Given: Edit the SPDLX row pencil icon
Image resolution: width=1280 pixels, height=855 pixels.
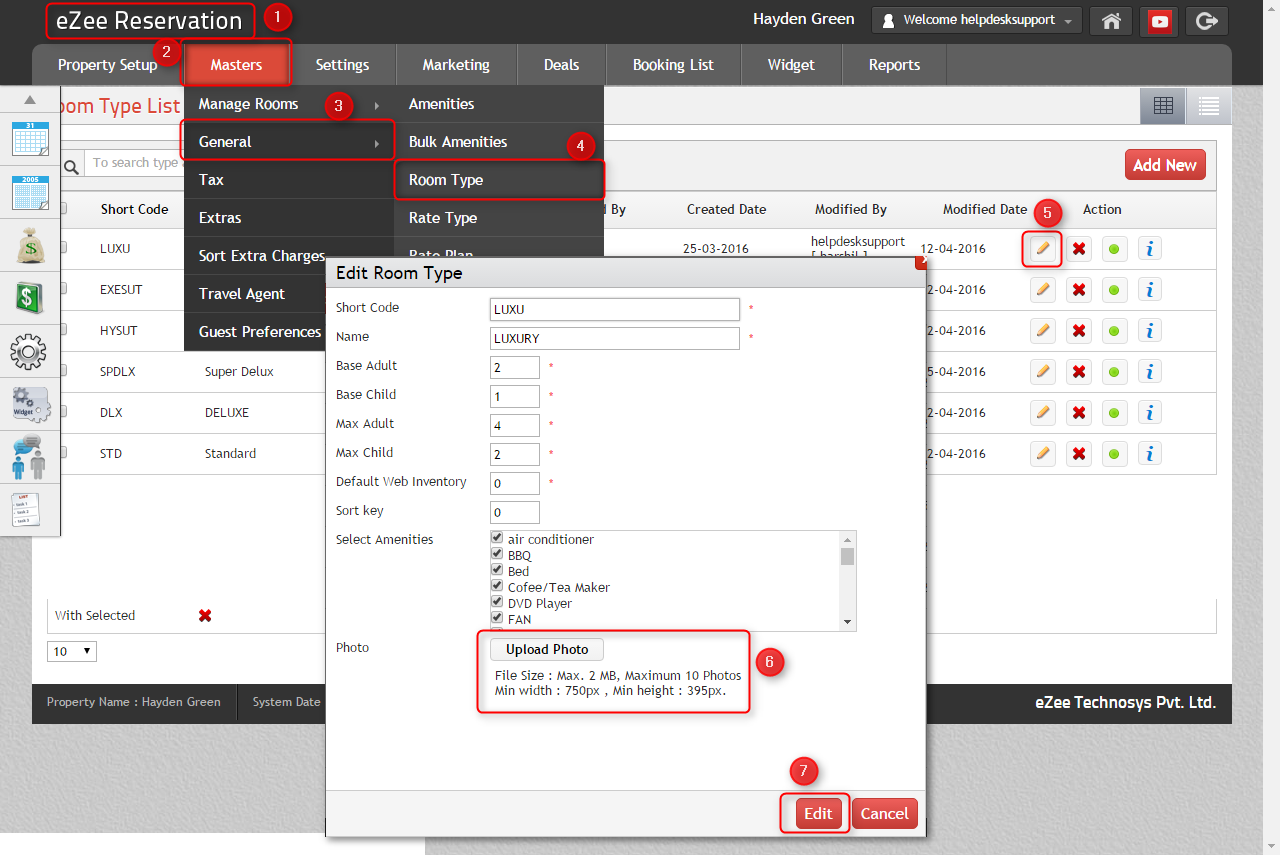Looking at the screenshot, I should pos(1042,371).
